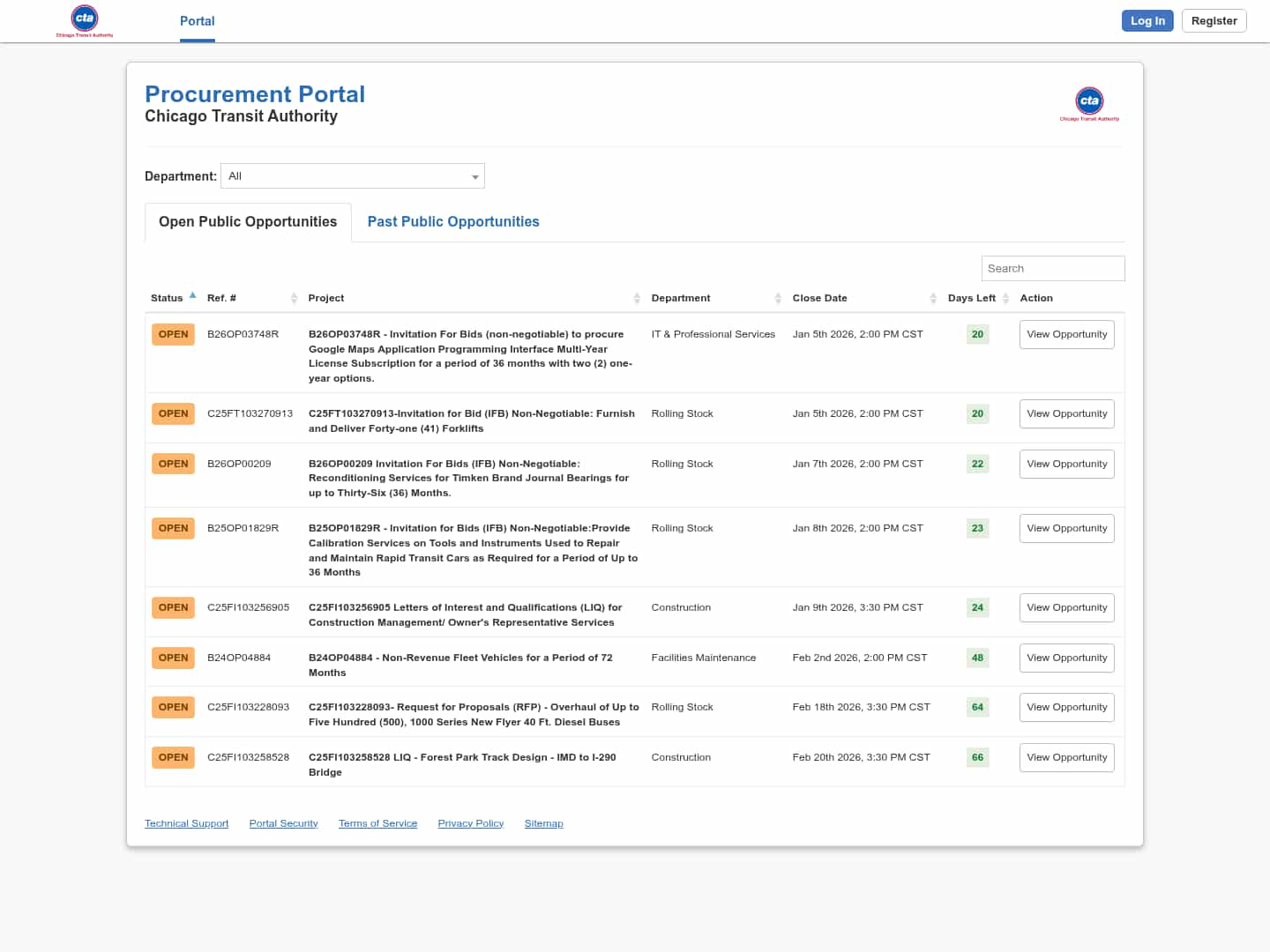Click sort arrows for Days Left column

tap(1005, 299)
